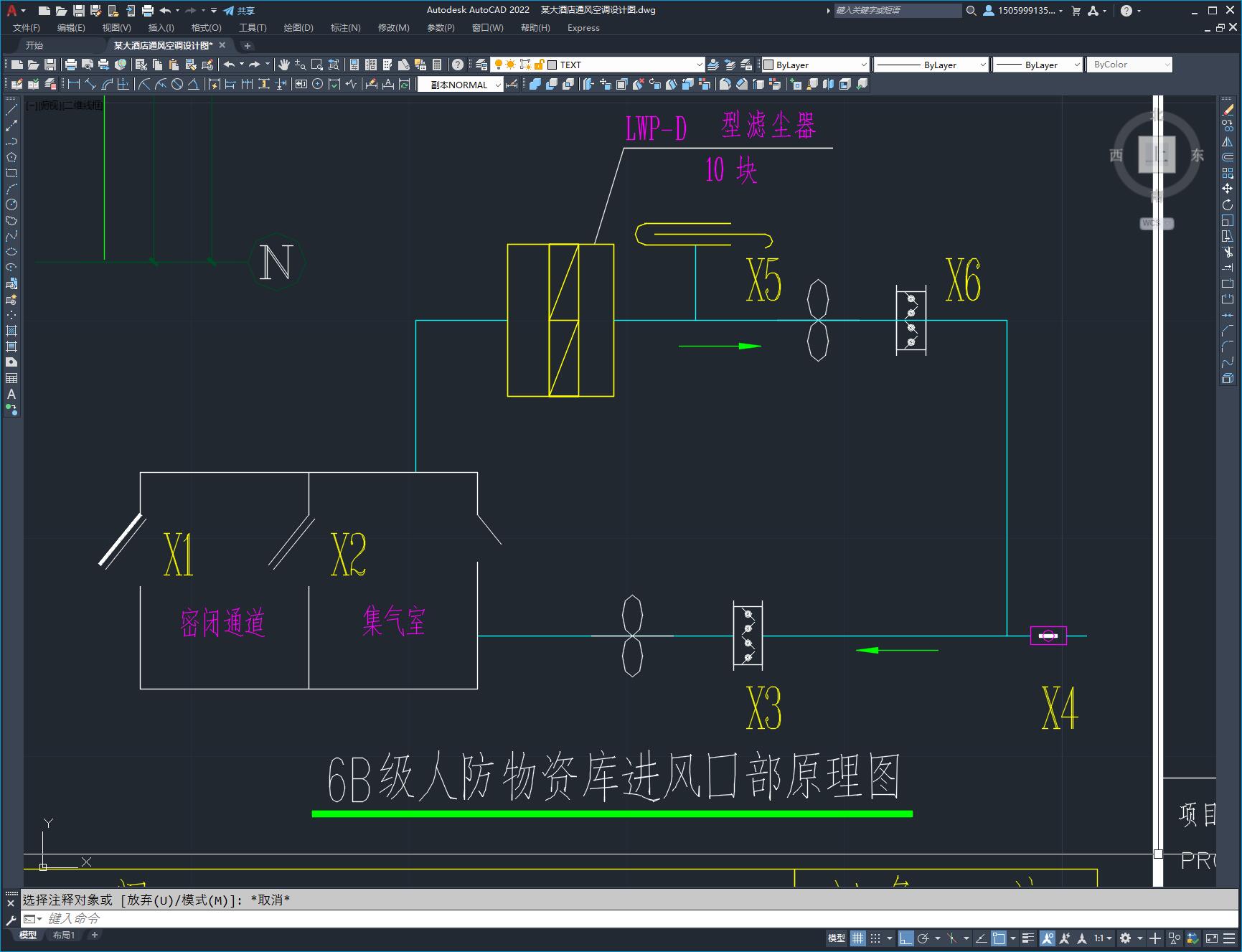Toggle snap mode in the status bar

[875, 938]
